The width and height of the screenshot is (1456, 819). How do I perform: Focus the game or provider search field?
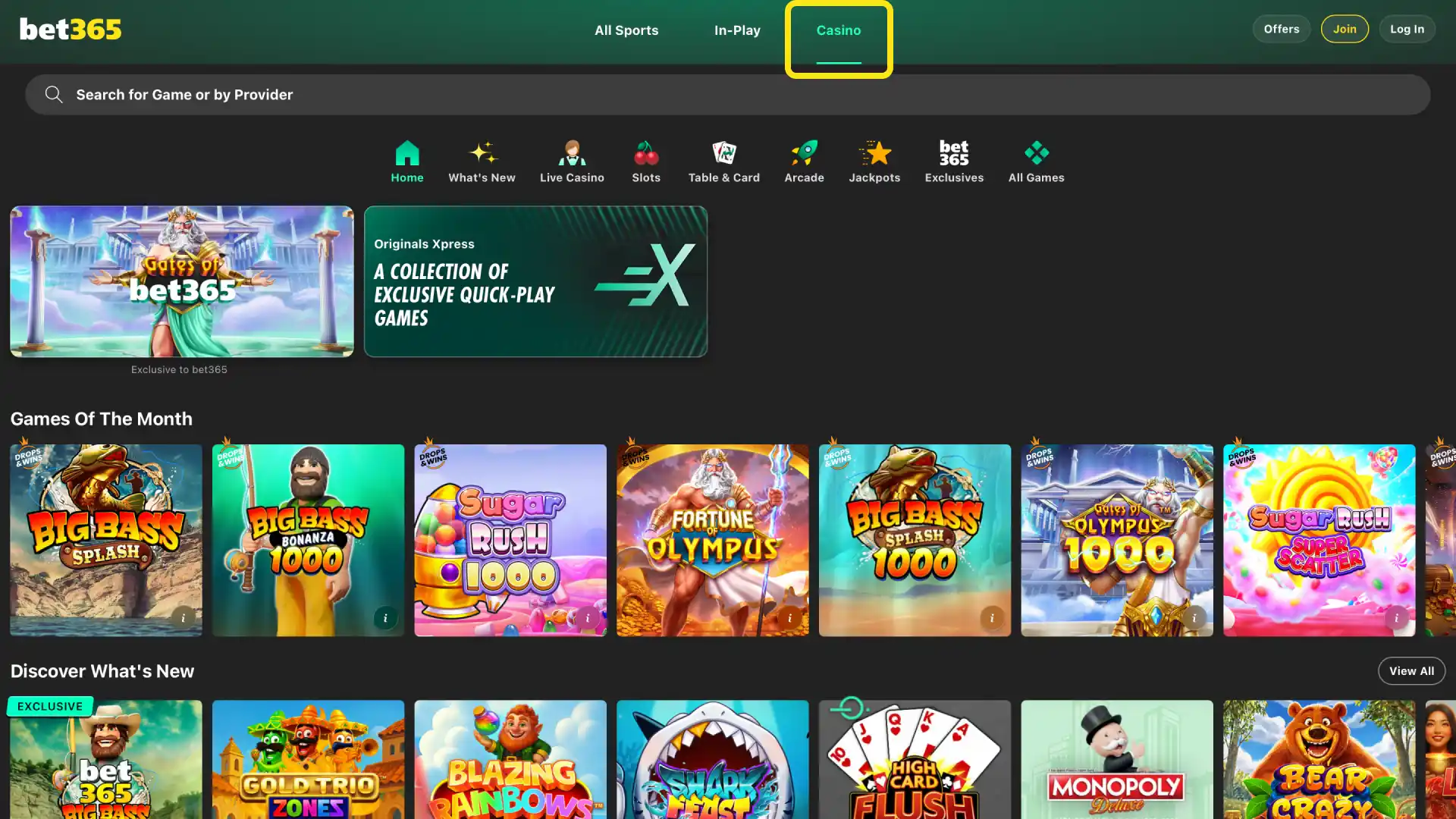(728, 94)
